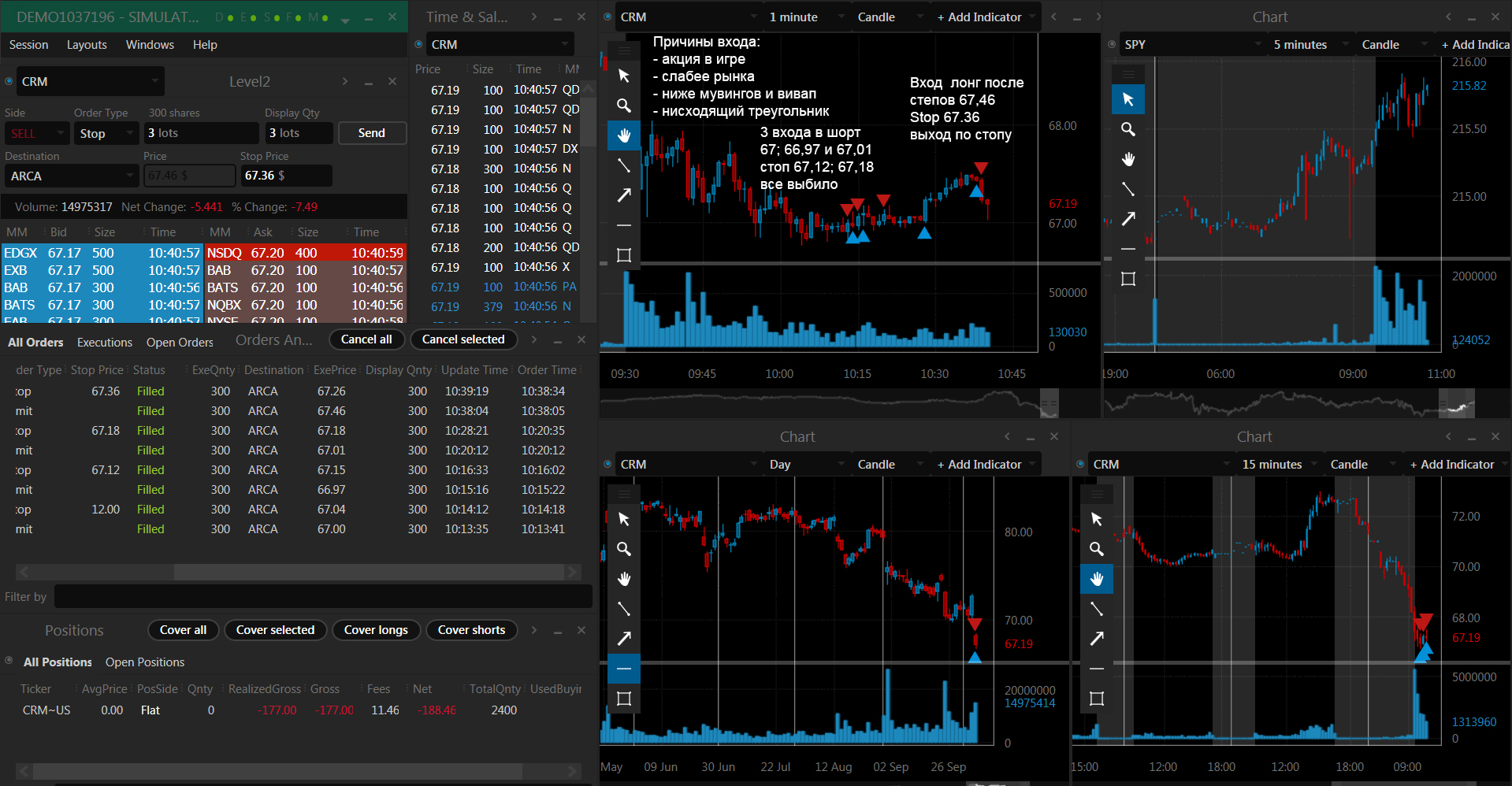This screenshot has width=1512, height=786.
Task: Open Session menu
Action: (28, 45)
